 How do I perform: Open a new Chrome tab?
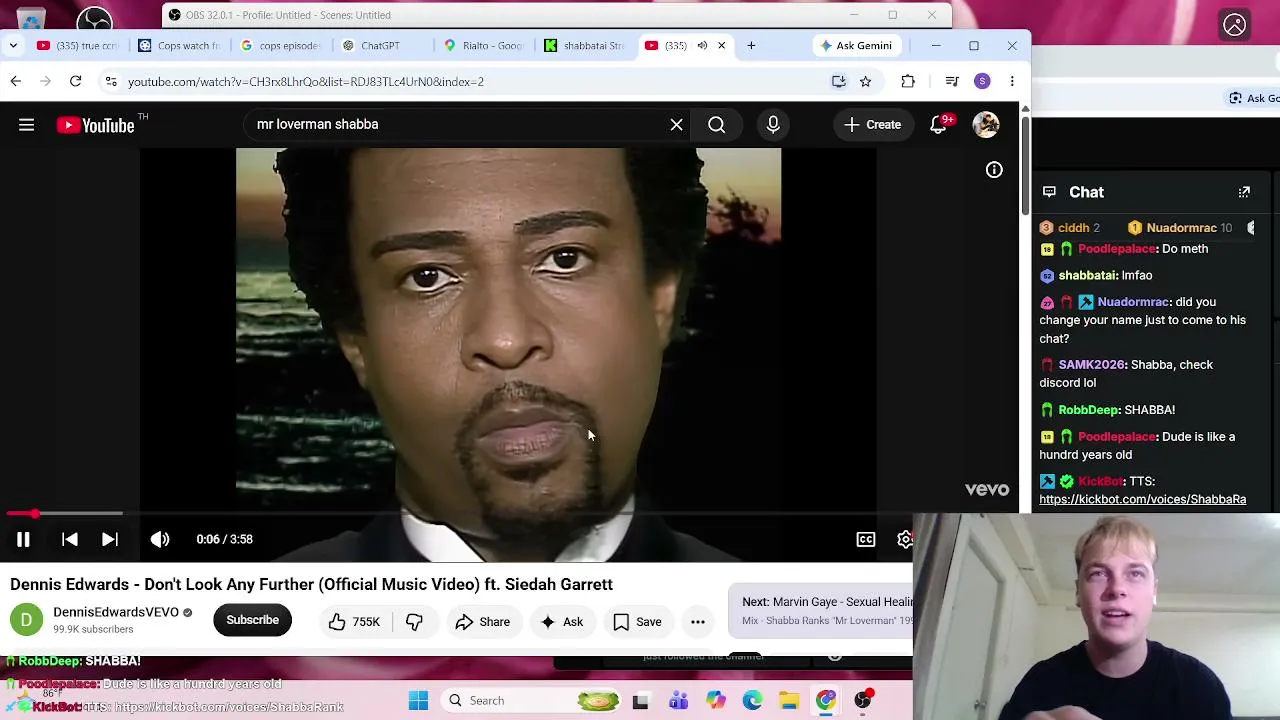click(x=751, y=46)
